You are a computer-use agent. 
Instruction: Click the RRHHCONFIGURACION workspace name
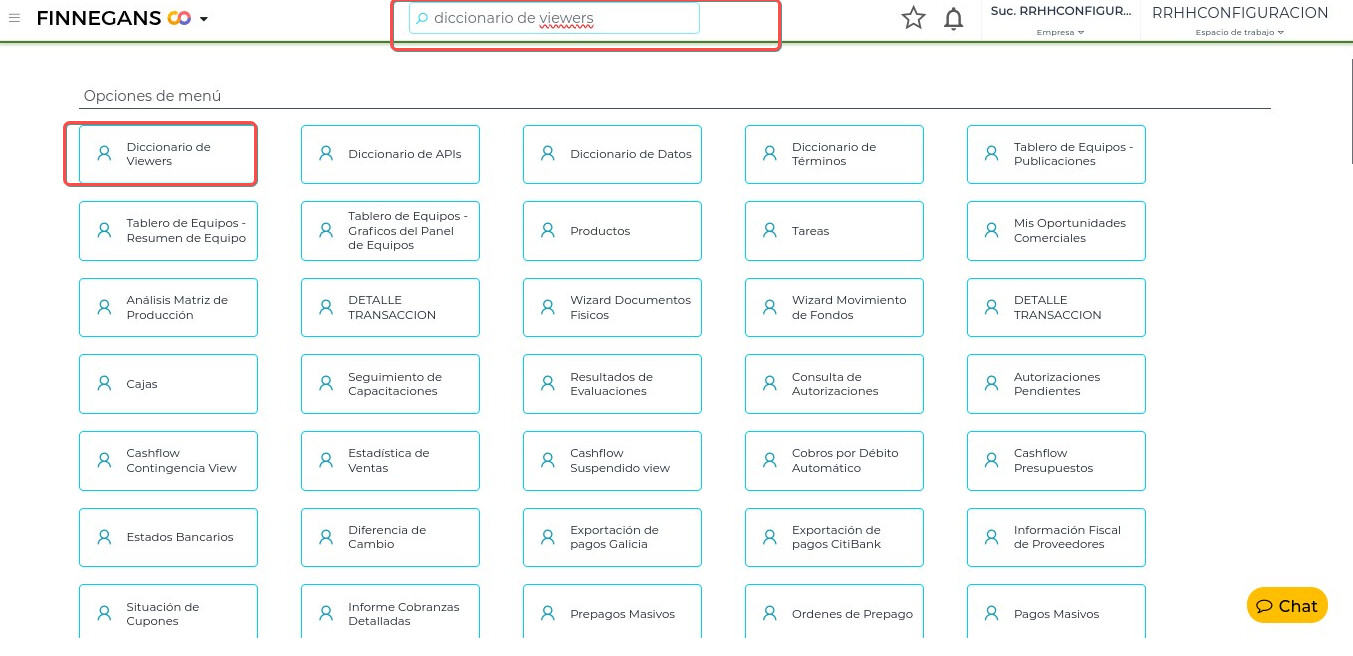click(x=1240, y=13)
